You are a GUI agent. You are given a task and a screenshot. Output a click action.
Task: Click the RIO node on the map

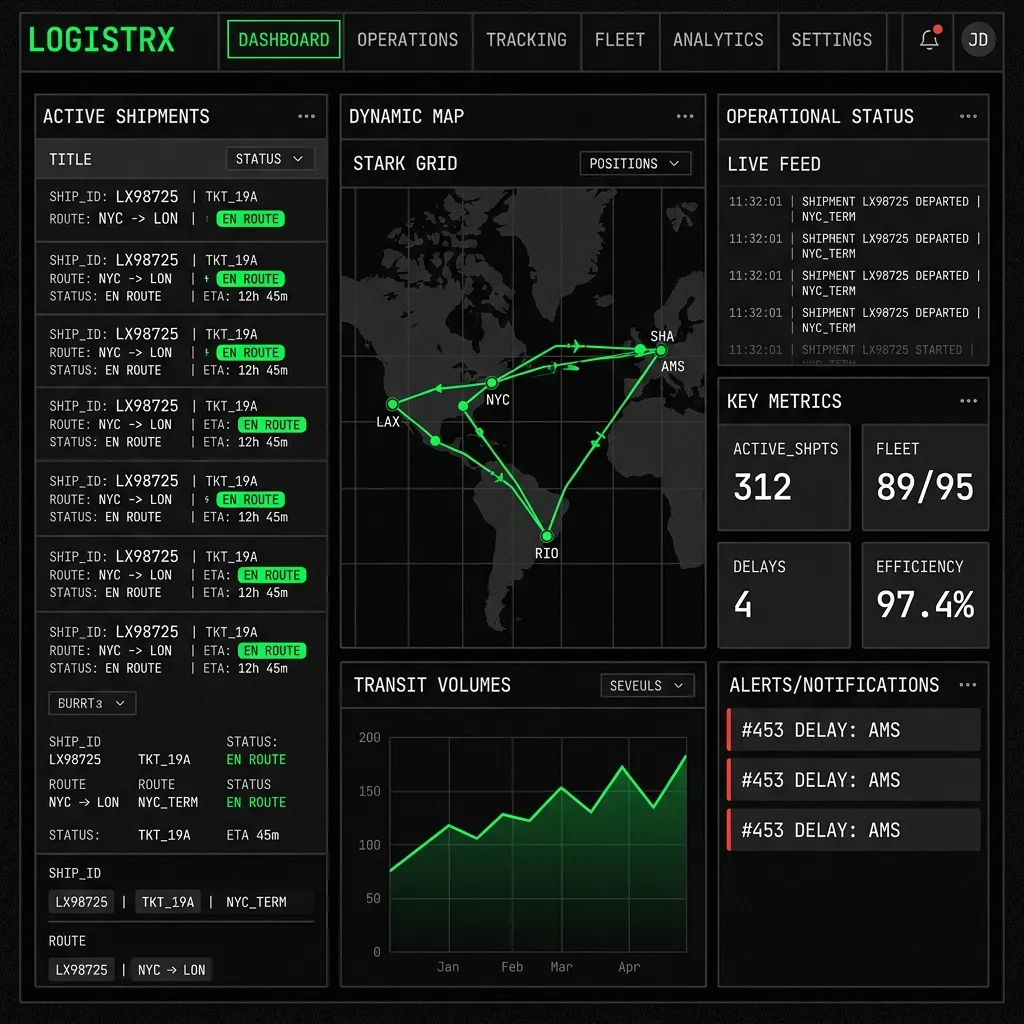[546, 536]
